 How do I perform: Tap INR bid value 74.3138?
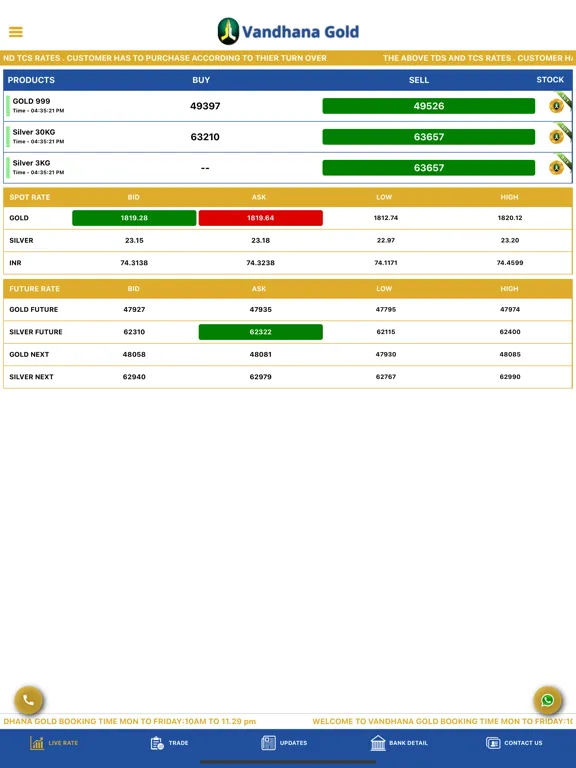tap(134, 263)
